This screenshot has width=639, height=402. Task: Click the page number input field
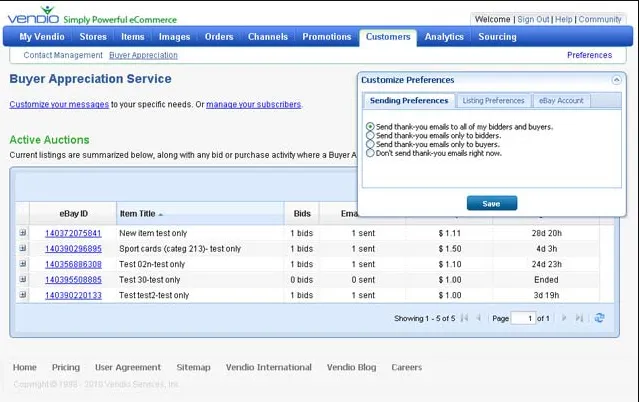pos(523,318)
